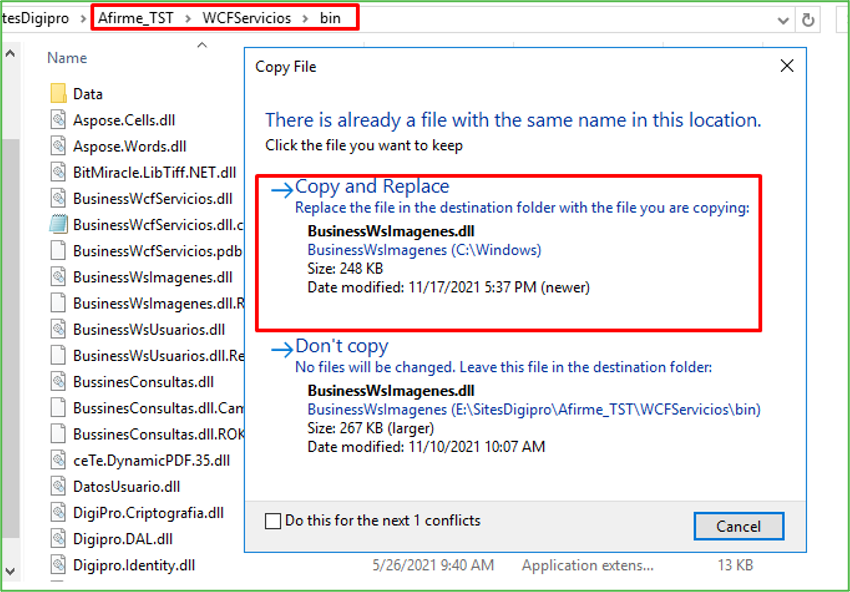Click the Don't copy arrow icon
This screenshot has width=850, height=592.
pos(280,348)
